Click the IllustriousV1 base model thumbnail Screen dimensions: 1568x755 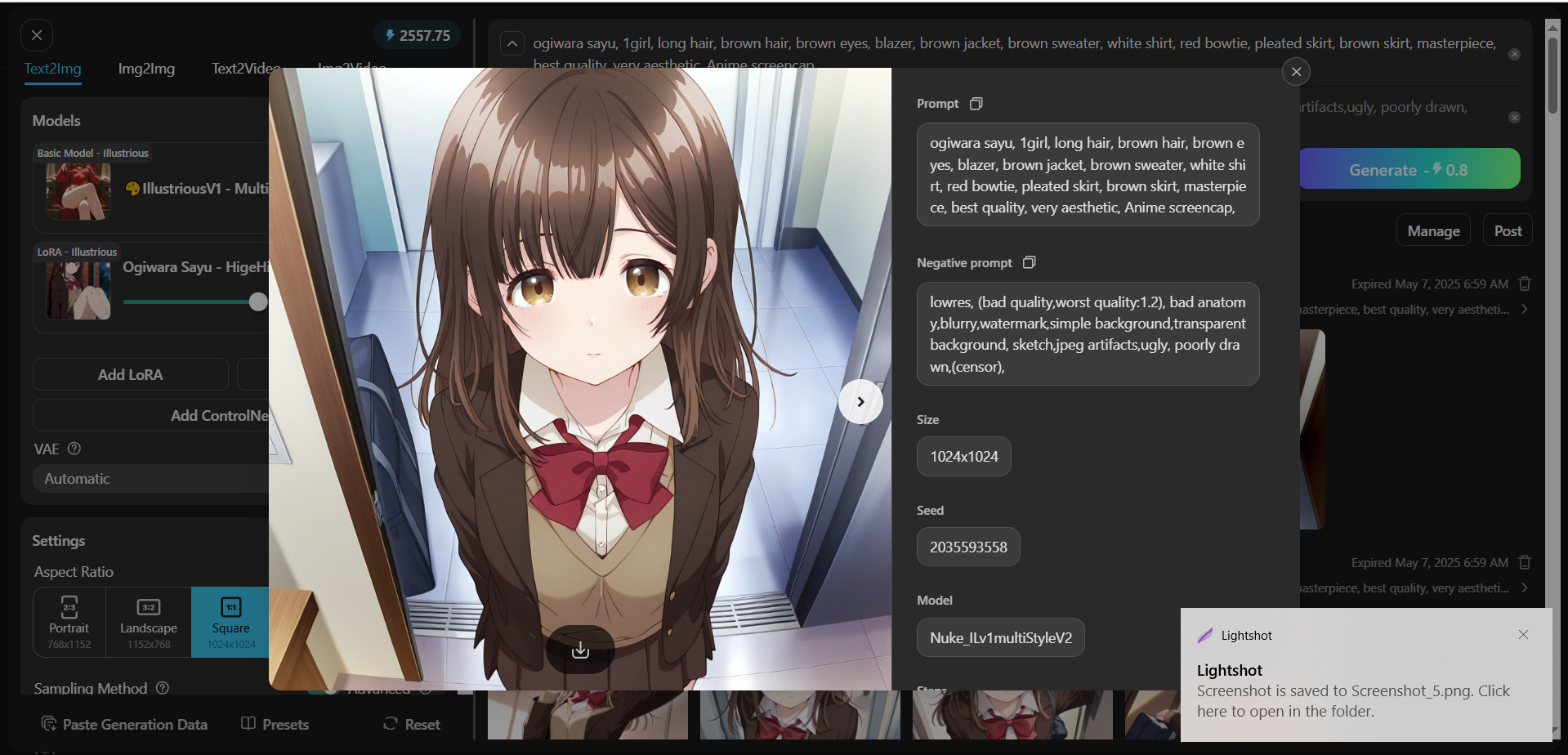78,191
